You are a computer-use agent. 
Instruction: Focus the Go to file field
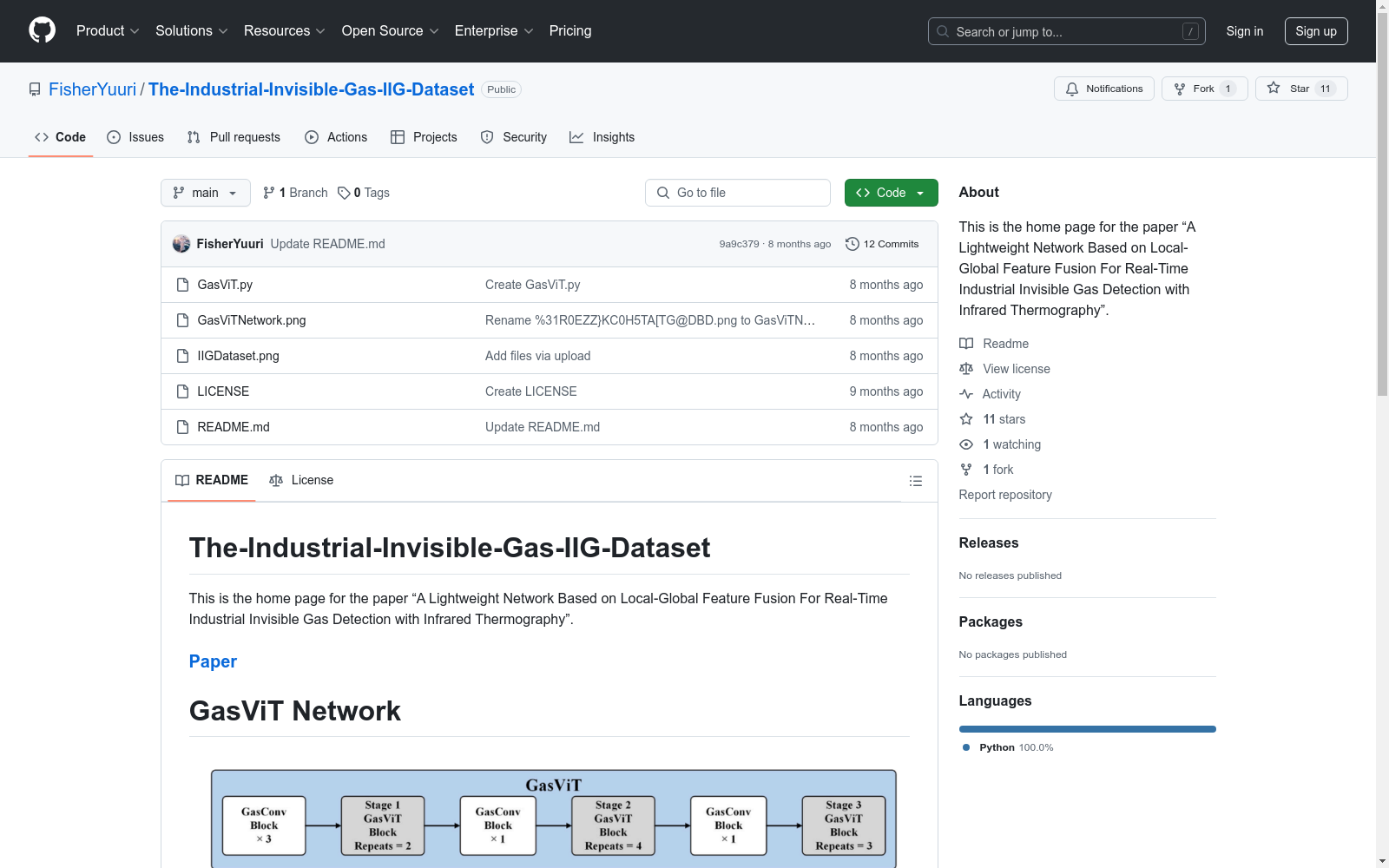pos(738,193)
